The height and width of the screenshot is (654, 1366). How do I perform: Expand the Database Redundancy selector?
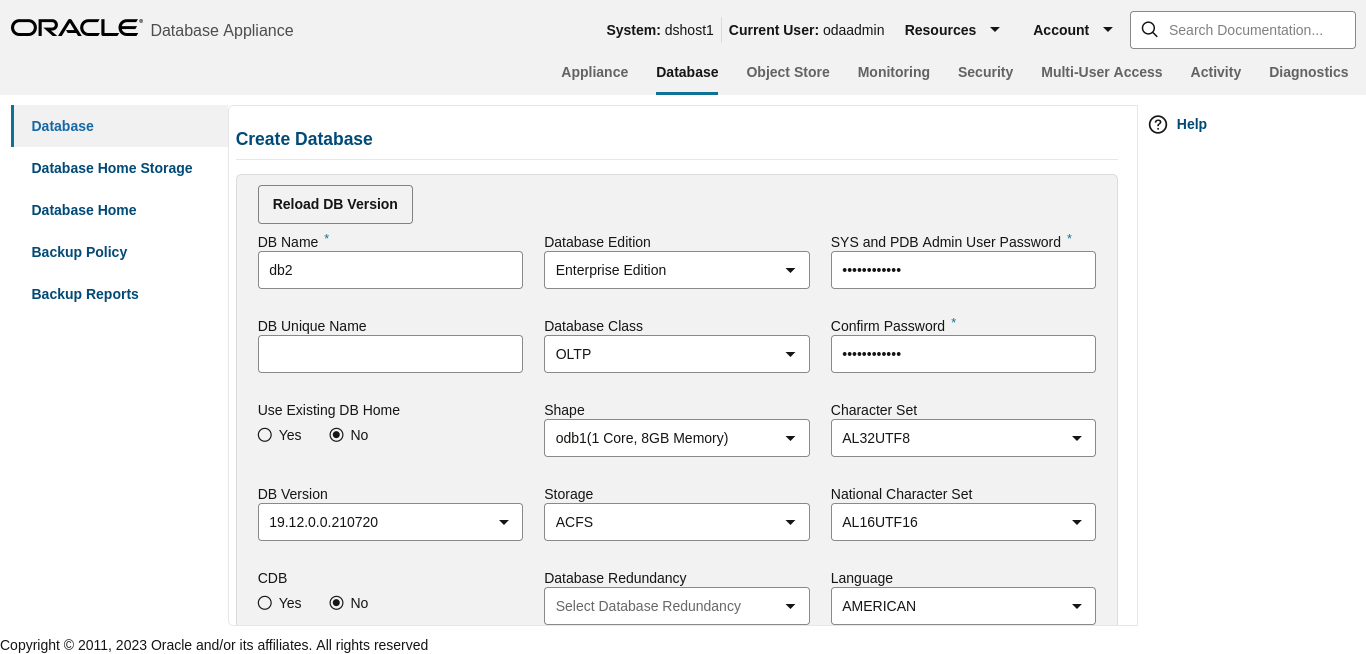click(x=790, y=606)
